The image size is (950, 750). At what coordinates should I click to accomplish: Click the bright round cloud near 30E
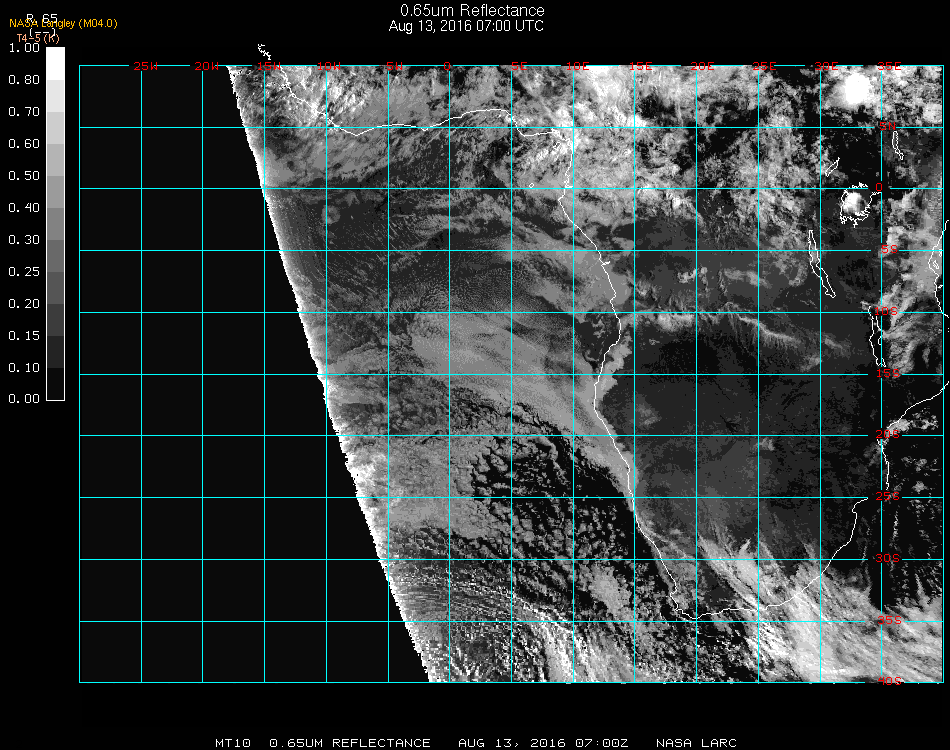click(857, 91)
